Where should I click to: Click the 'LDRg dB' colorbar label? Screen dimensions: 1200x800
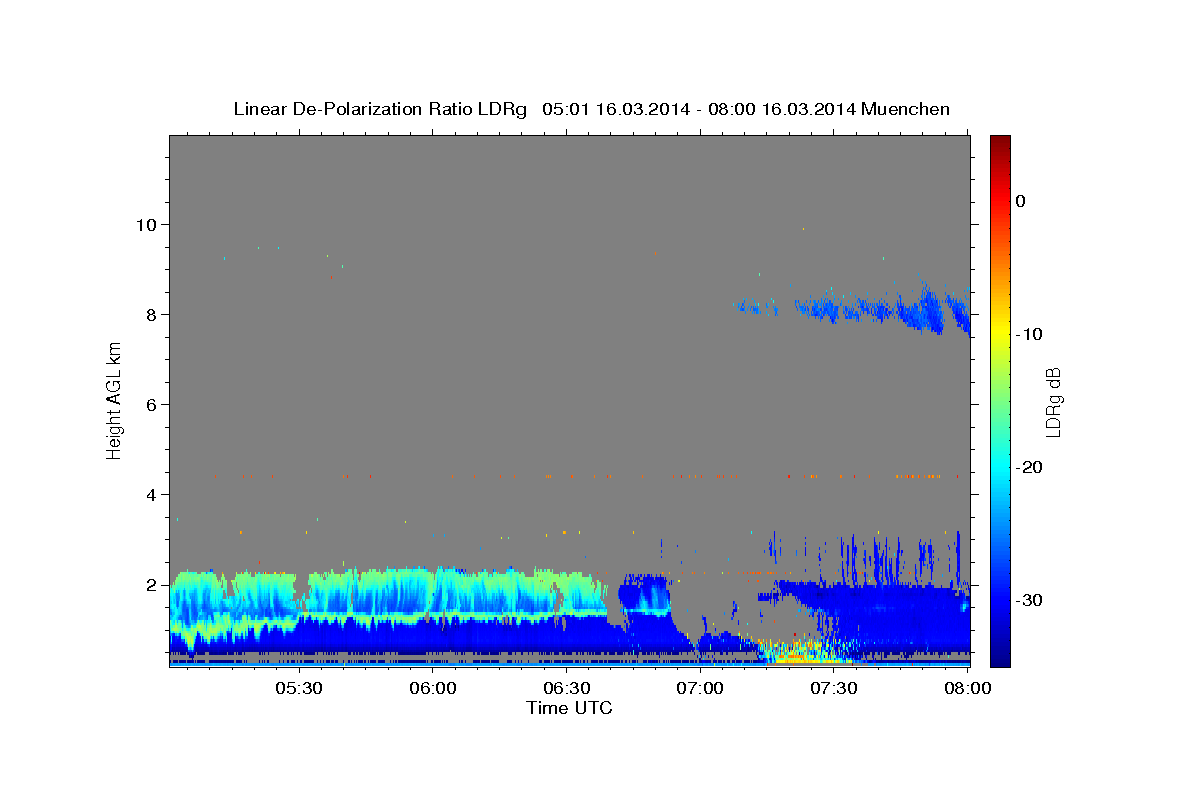point(1053,401)
